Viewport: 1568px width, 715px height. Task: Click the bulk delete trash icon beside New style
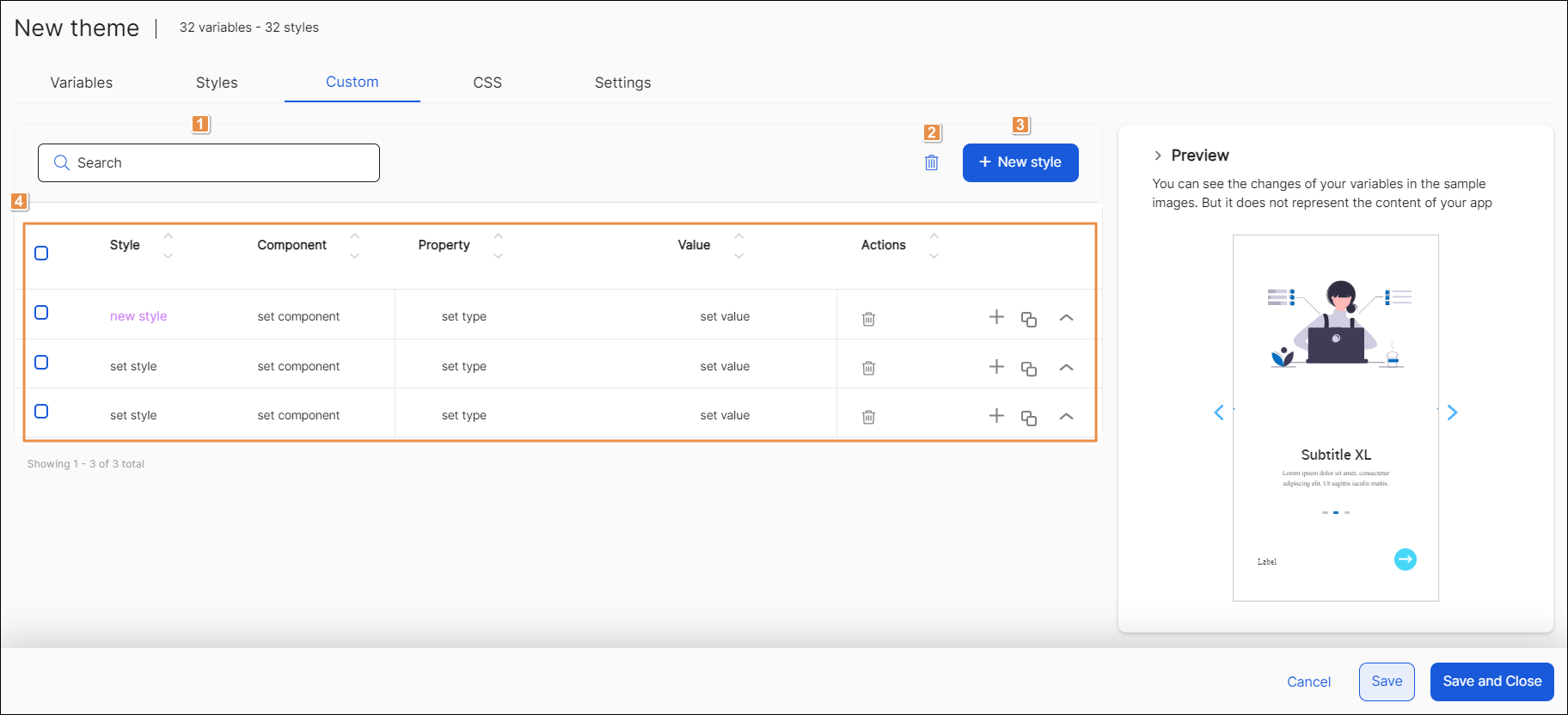coord(931,162)
